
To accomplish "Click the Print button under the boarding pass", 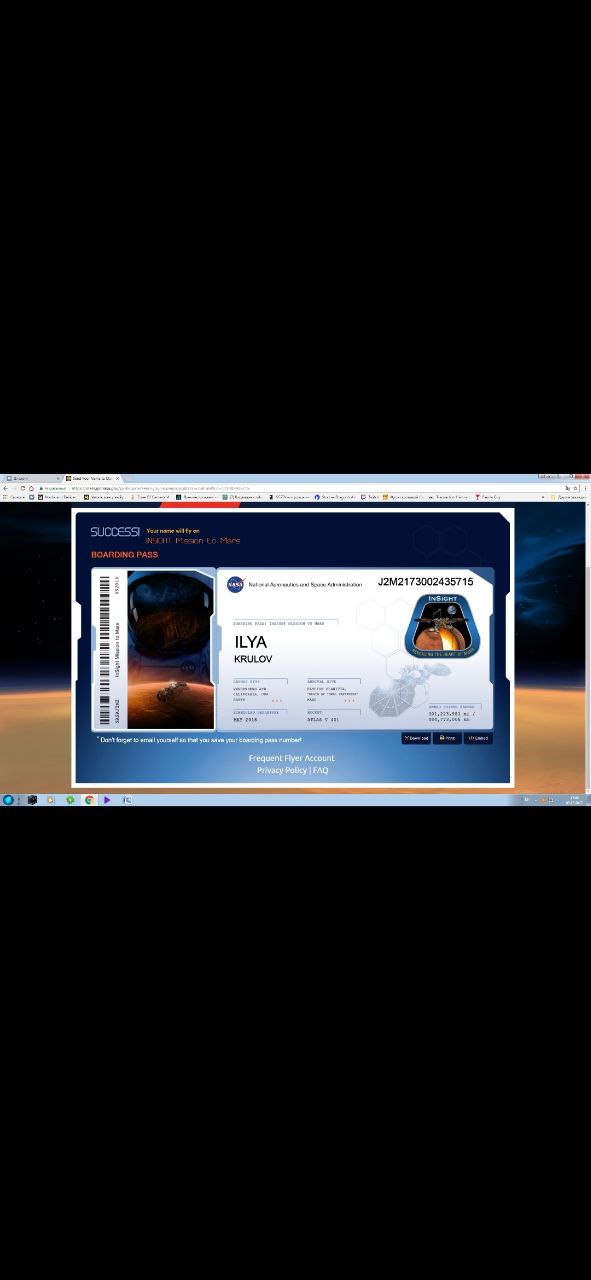I will click(447, 738).
